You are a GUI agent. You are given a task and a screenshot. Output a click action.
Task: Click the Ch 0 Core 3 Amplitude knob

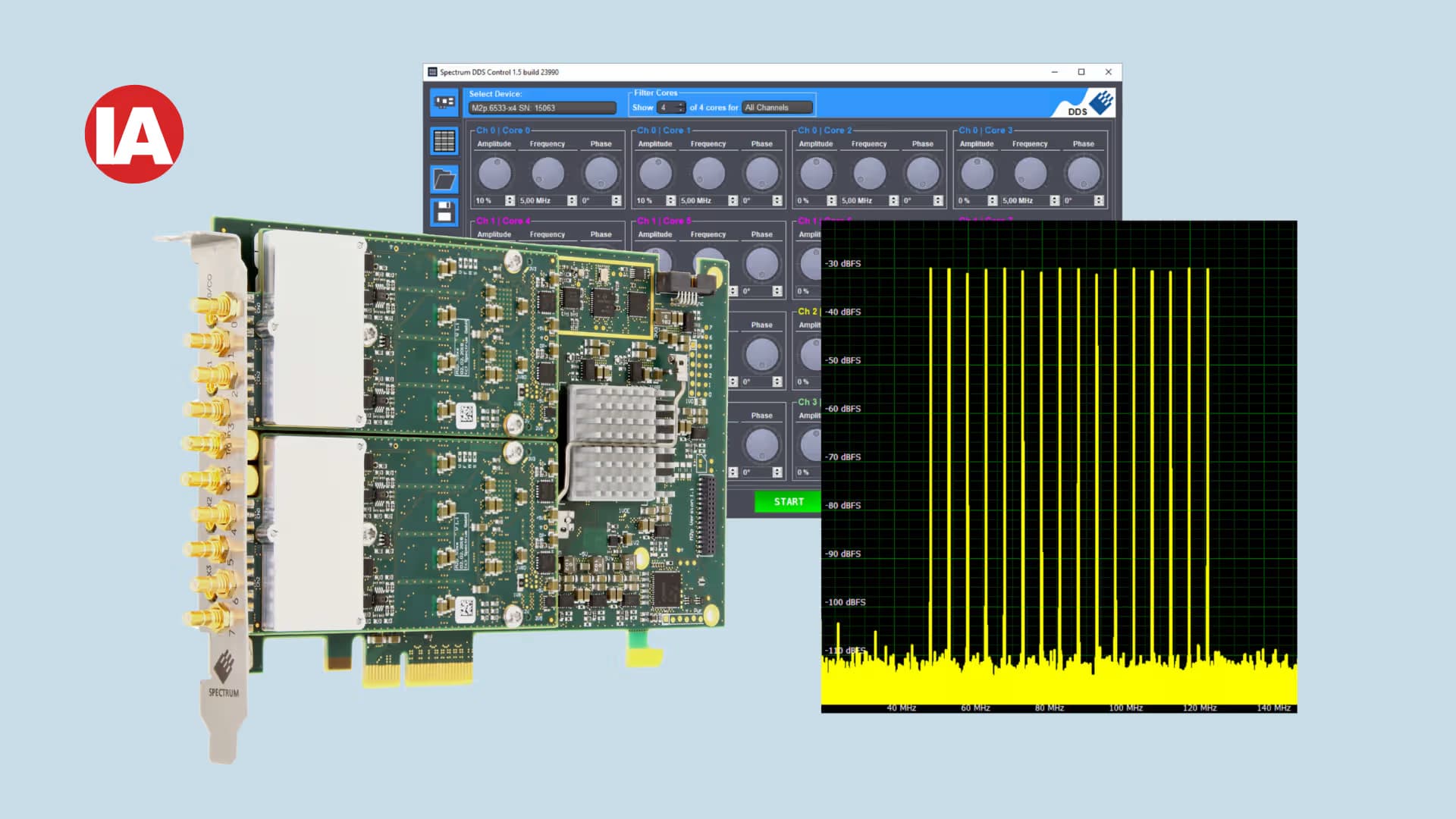click(x=977, y=174)
